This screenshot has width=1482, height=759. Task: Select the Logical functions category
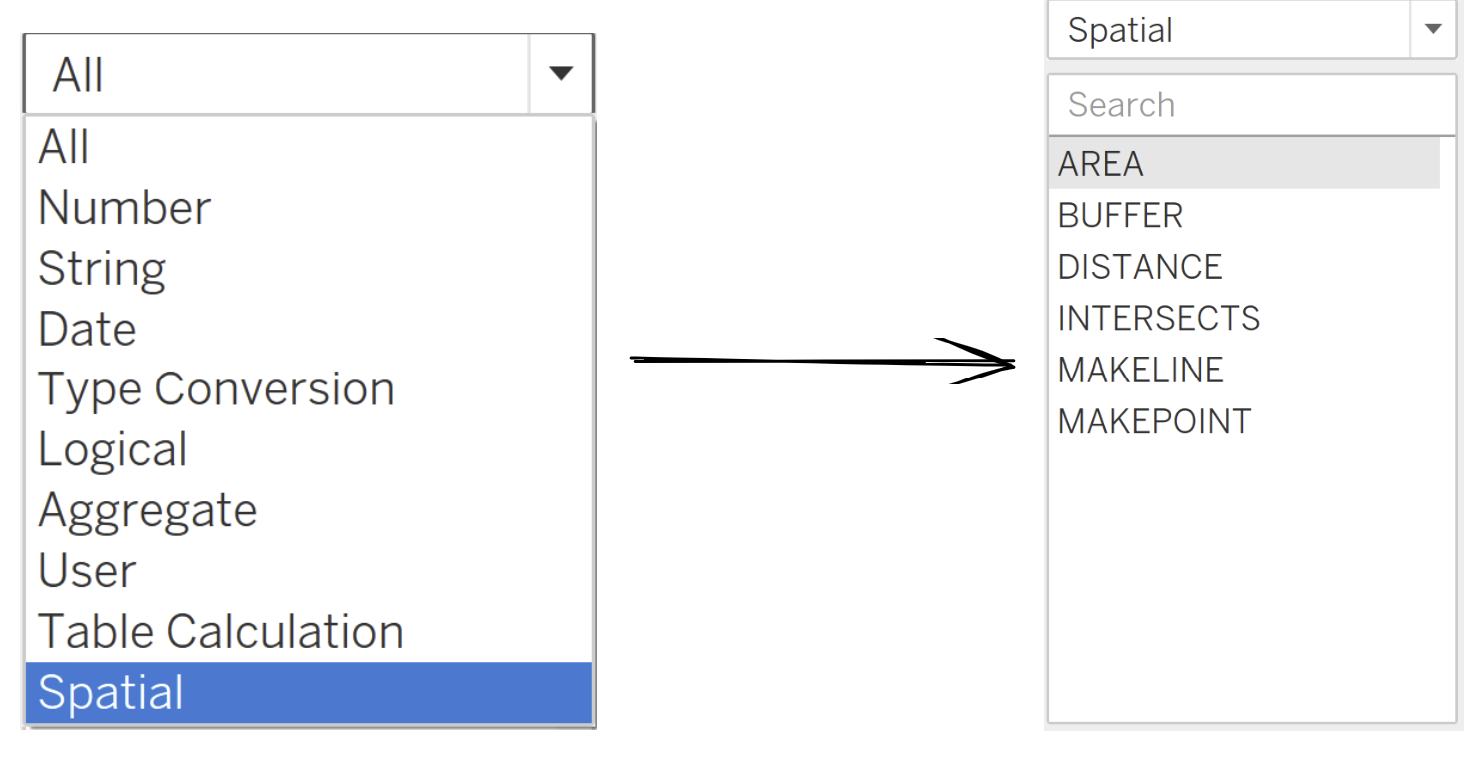tap(112, 450)
